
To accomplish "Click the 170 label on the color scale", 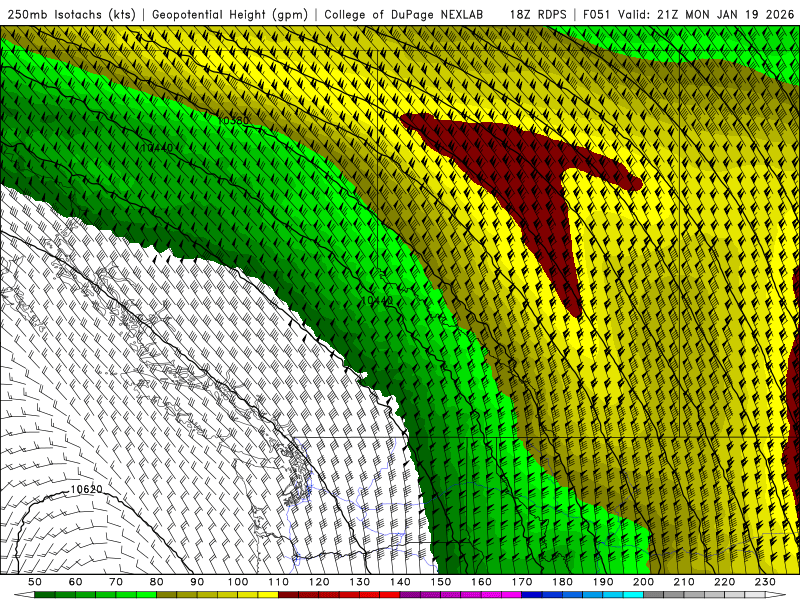I will coord(522,582).
